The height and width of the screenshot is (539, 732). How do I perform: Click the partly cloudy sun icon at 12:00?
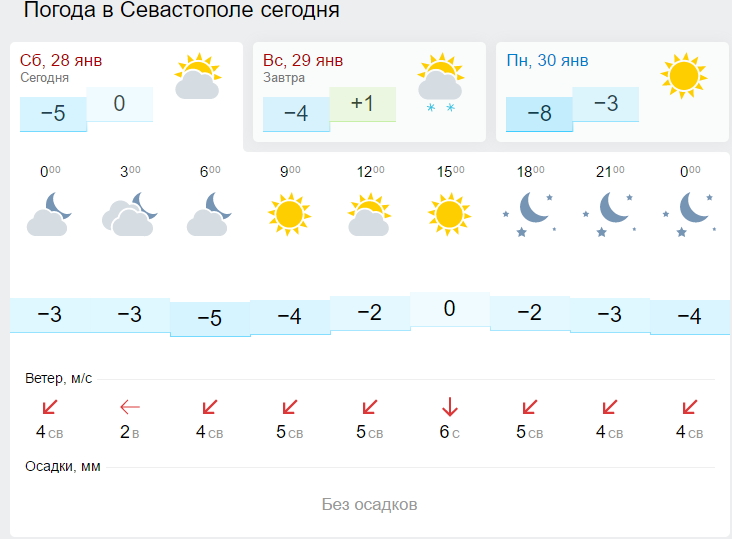coord(369,214)
